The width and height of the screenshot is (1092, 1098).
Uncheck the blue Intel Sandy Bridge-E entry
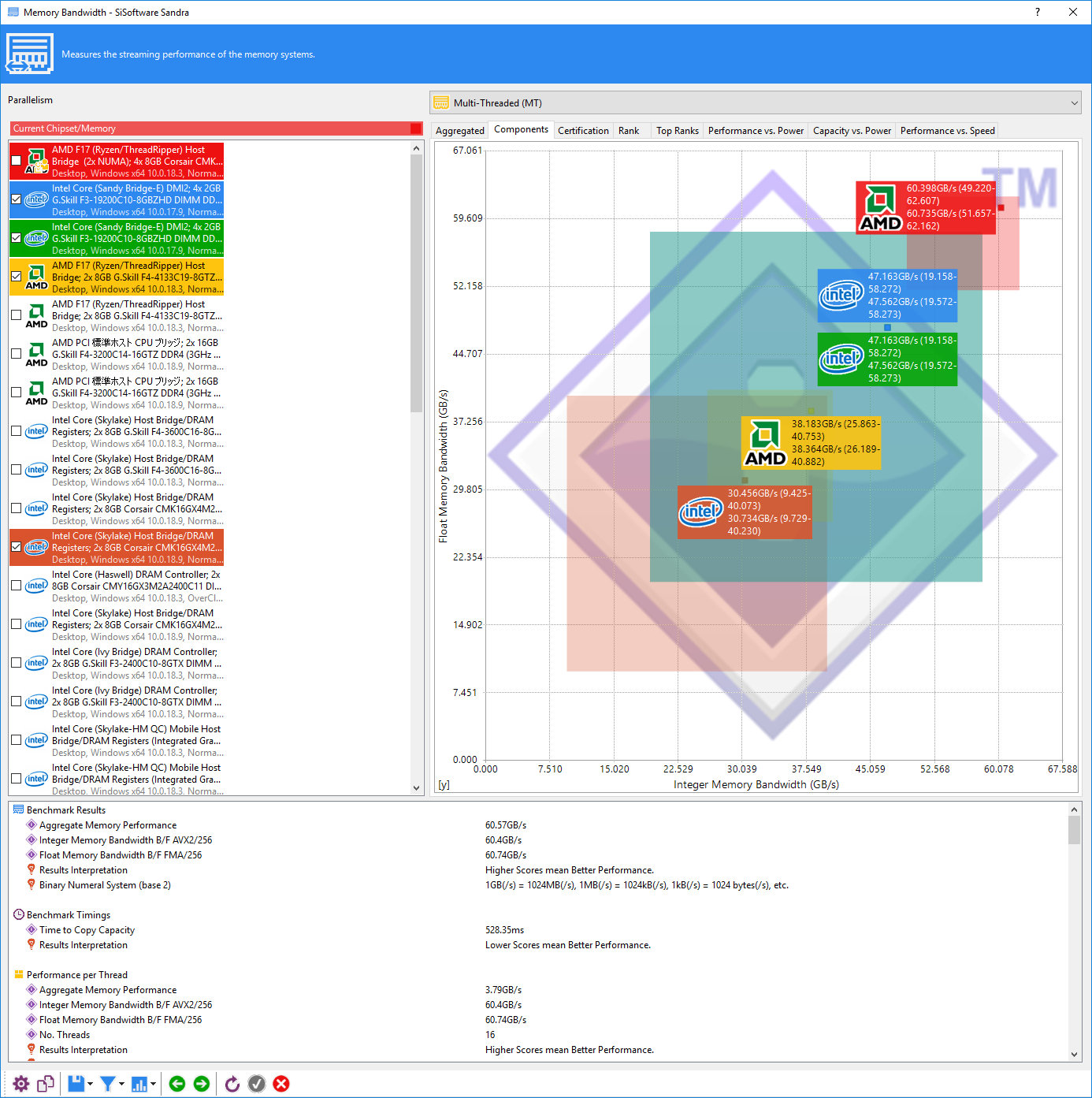coord(16,199)
